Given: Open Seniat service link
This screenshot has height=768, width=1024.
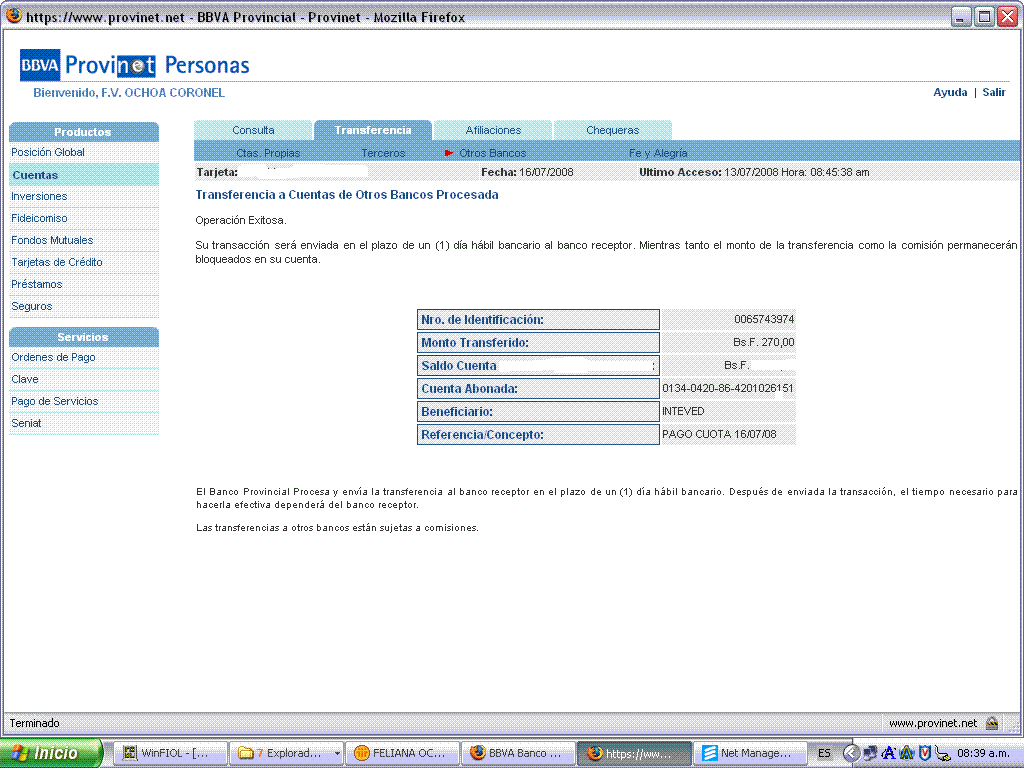Looking at the screenshot, I should 26,423.
